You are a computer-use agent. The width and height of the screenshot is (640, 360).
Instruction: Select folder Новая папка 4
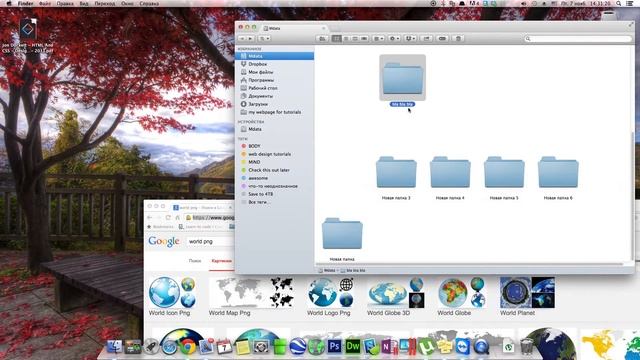coord(450,172)
